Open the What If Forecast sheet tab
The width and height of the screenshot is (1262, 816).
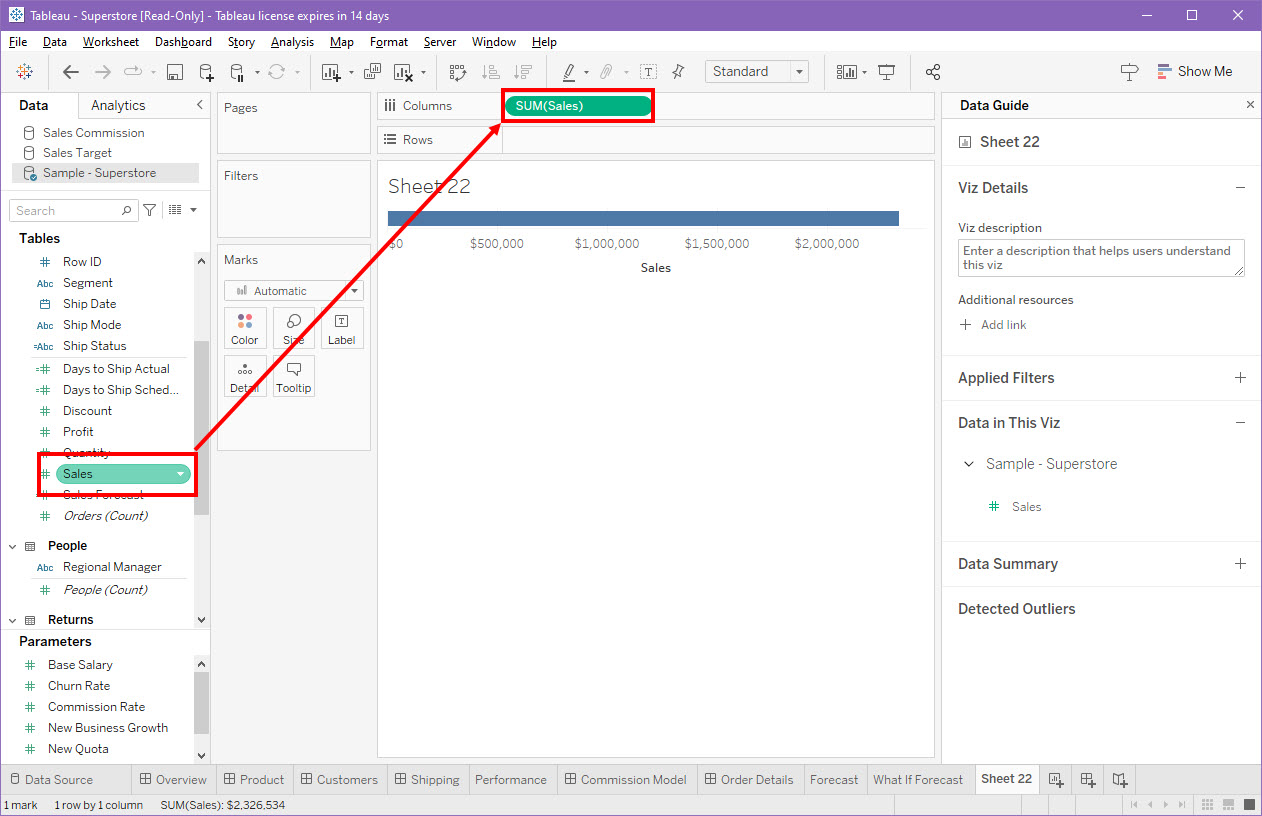point(918,779)
